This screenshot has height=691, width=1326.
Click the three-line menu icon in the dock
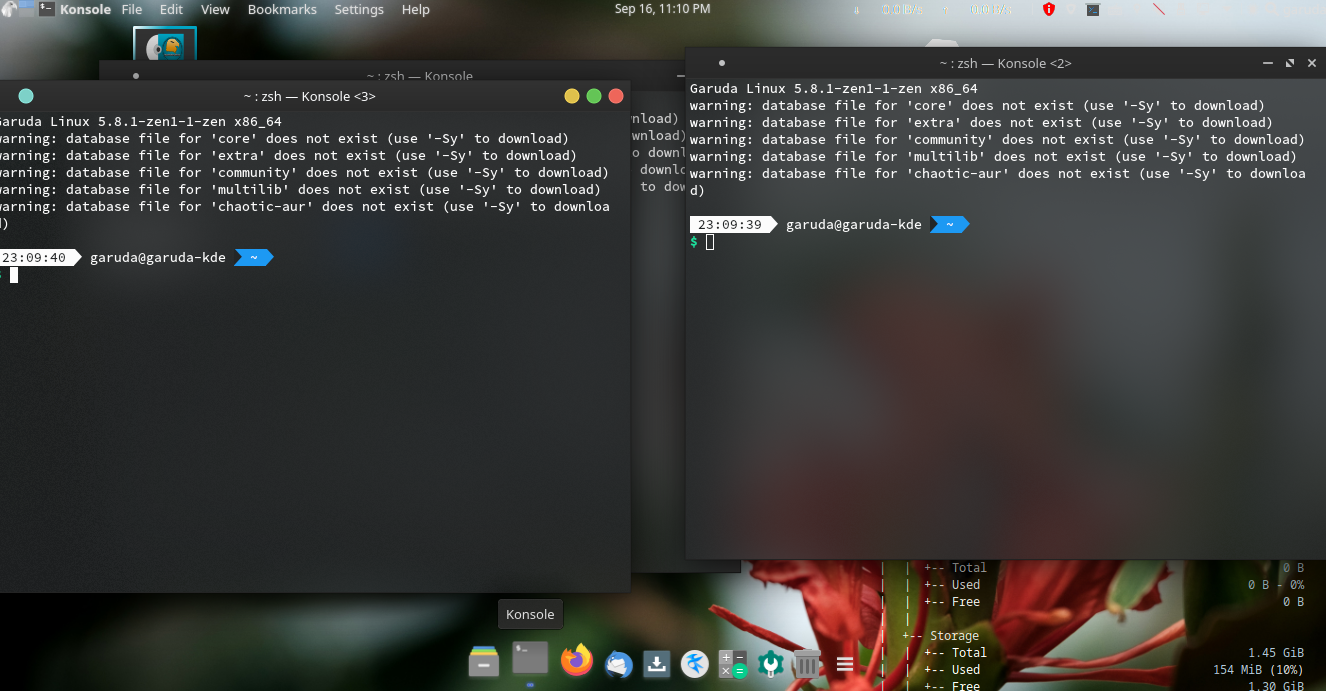[845, 664]
